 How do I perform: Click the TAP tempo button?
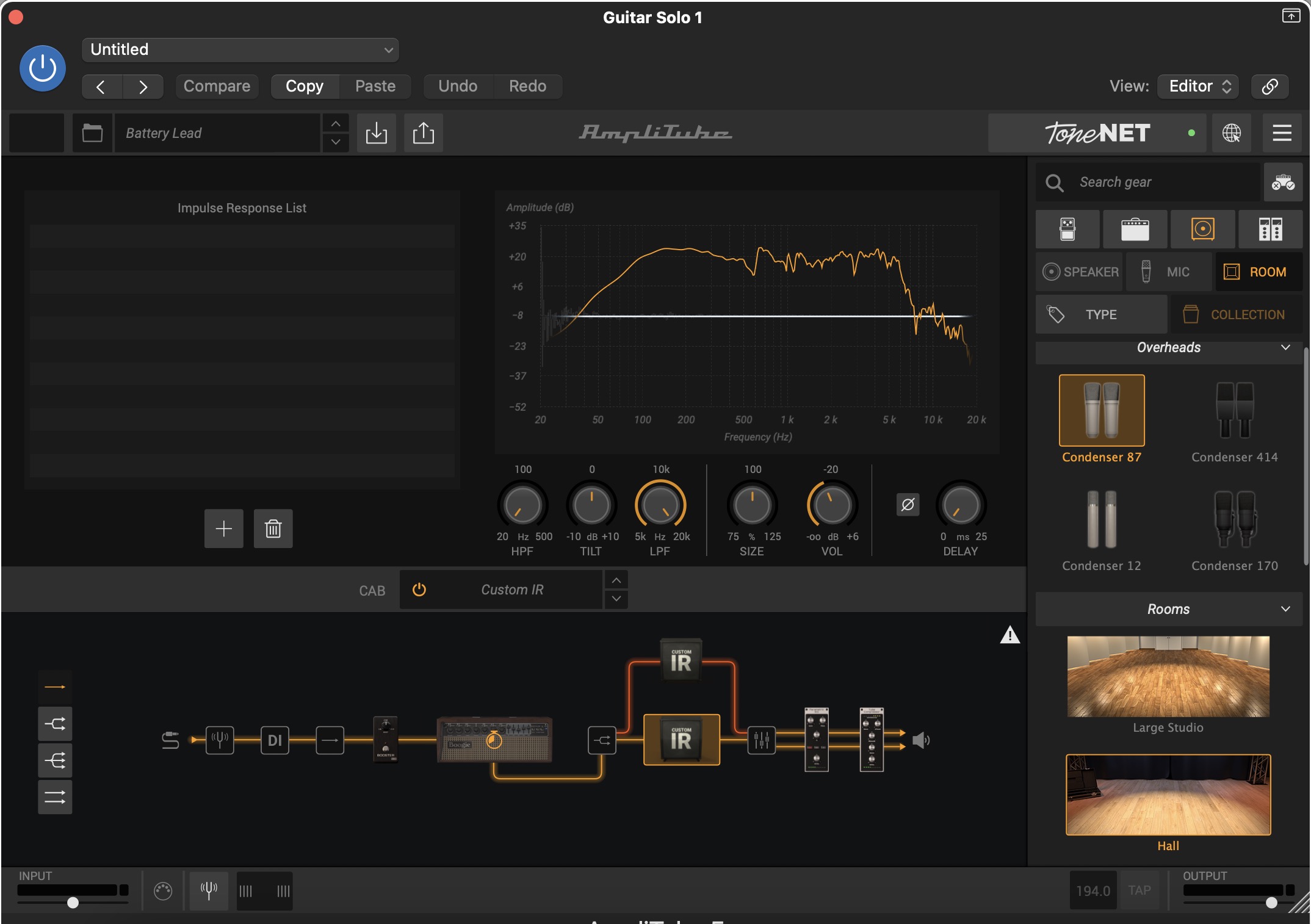coord(1139,890)
